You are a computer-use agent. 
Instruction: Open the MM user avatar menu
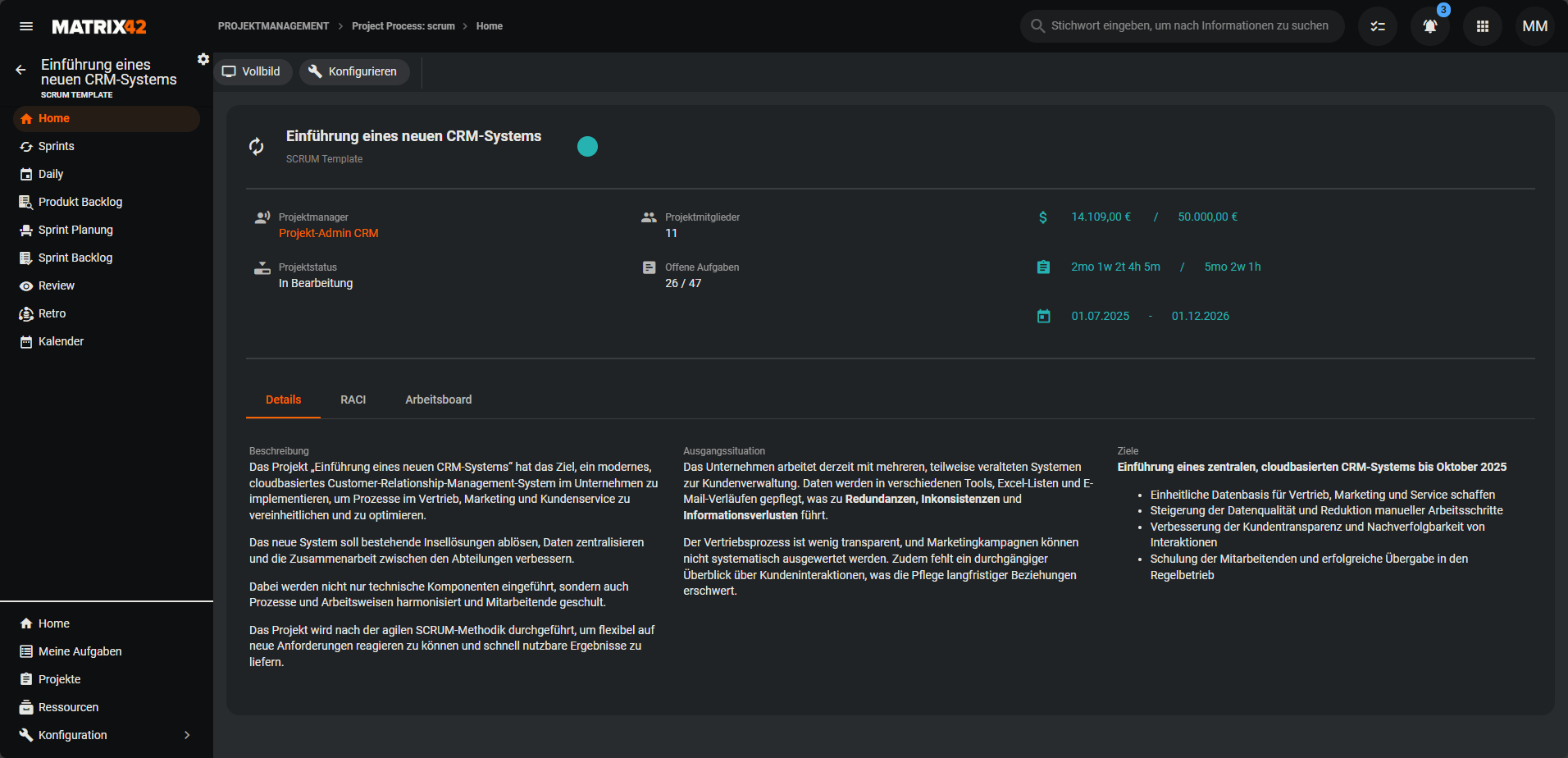click(1534, 26)
